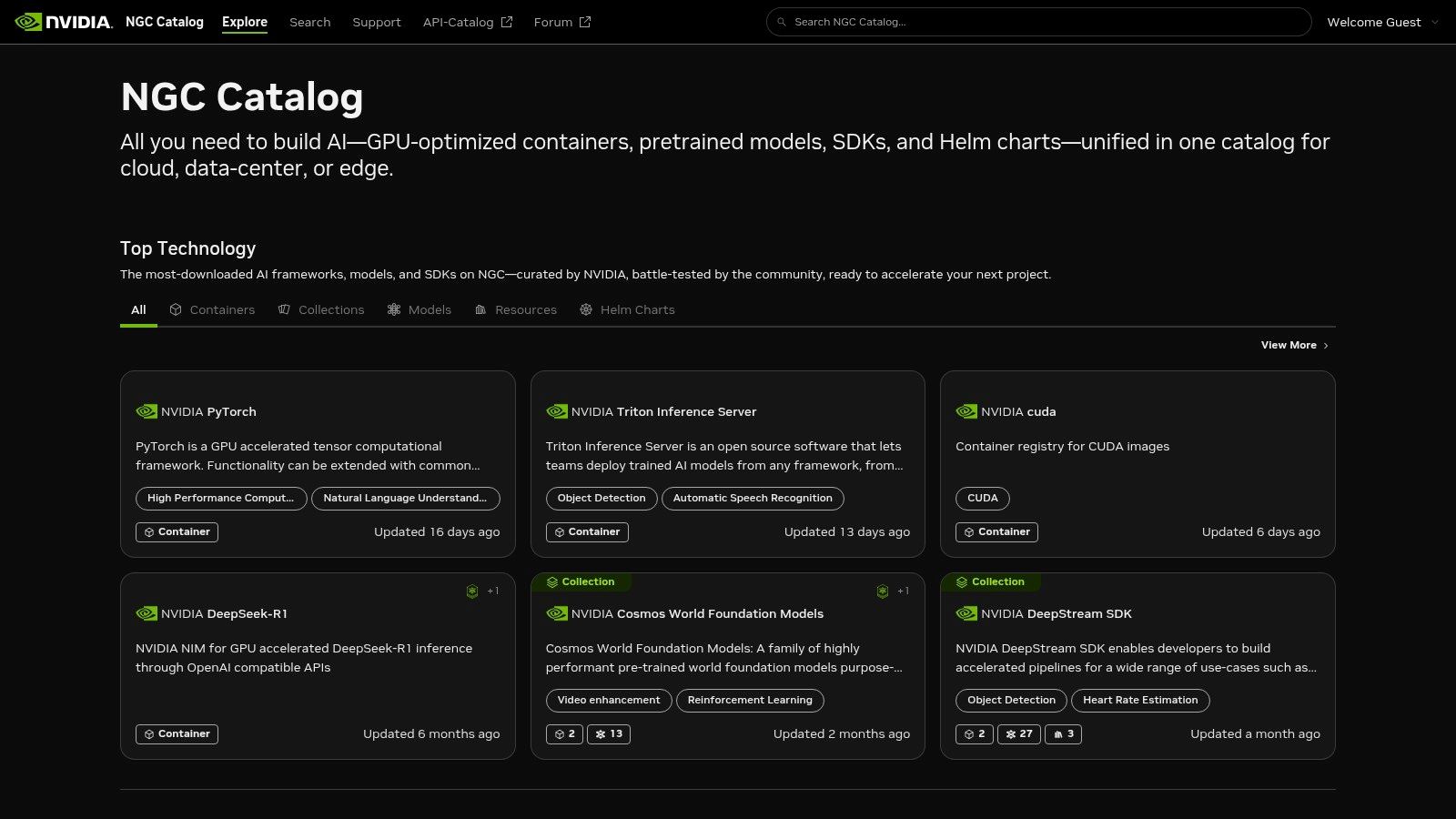The height and width of the screenshot is (819, 1456).
Task: Click the Support navigation link
Action: [x=377, y=22]
